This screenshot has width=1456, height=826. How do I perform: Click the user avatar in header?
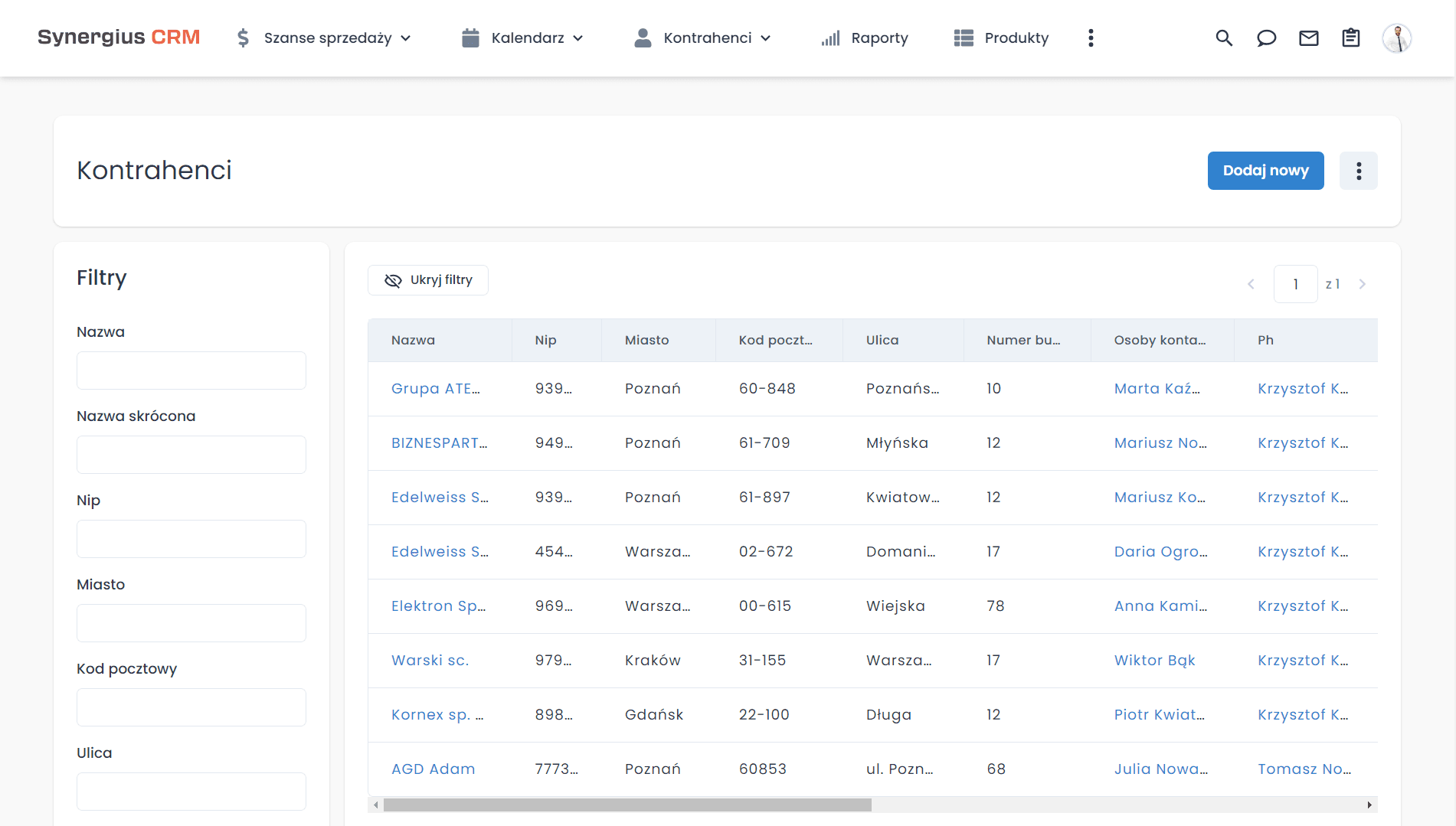[1396, 38]
